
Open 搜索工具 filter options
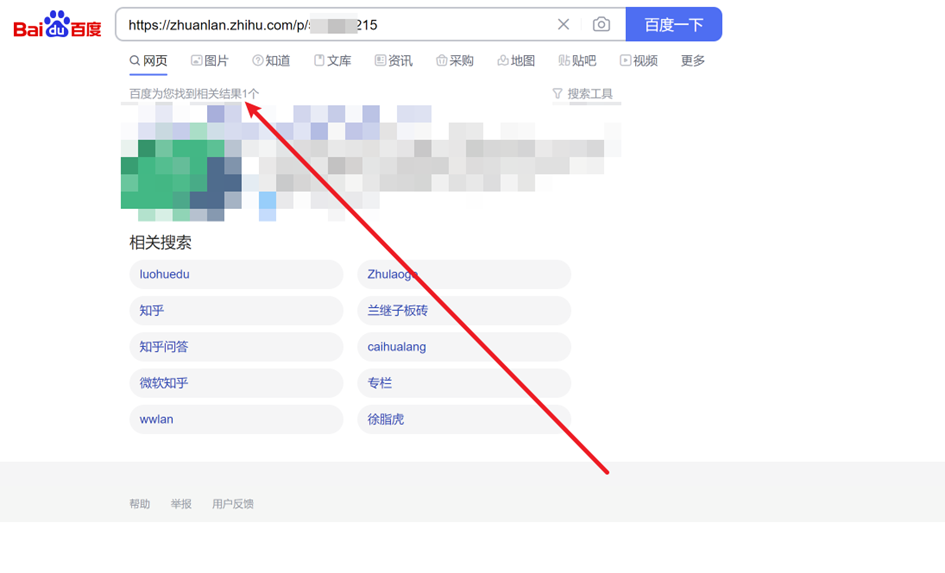point(583,93)
